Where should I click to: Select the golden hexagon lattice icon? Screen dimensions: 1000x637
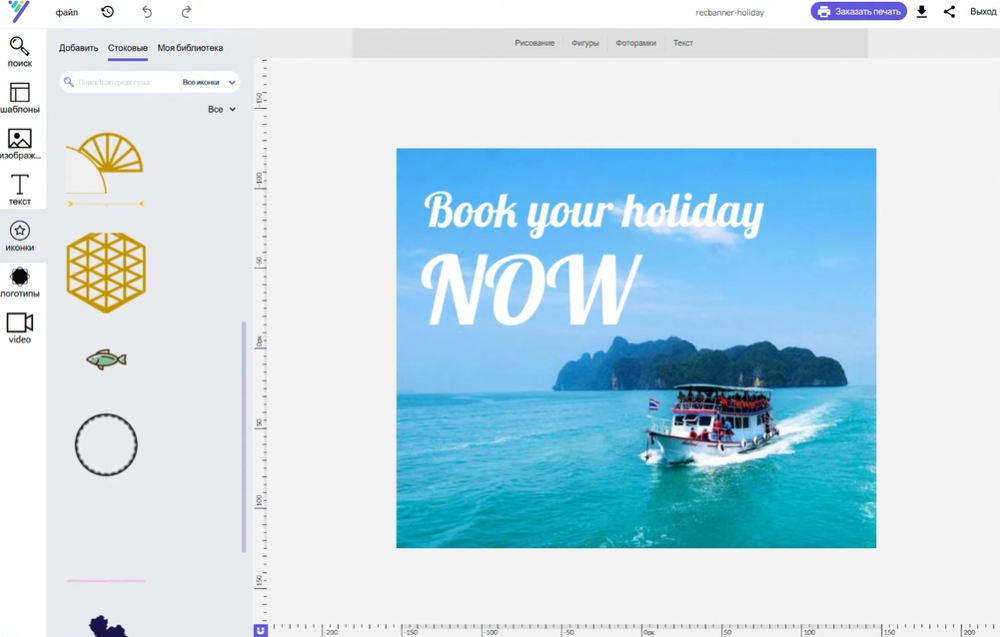pos(106,273)
